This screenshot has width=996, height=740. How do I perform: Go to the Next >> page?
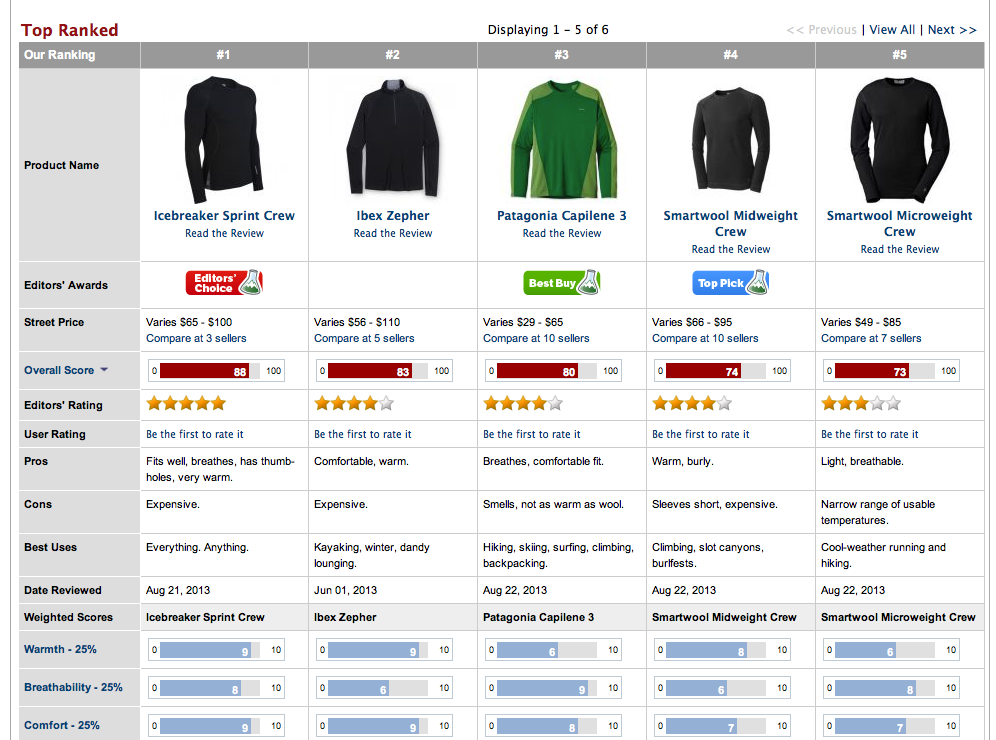pyautogui.click(x=952, y=30)
